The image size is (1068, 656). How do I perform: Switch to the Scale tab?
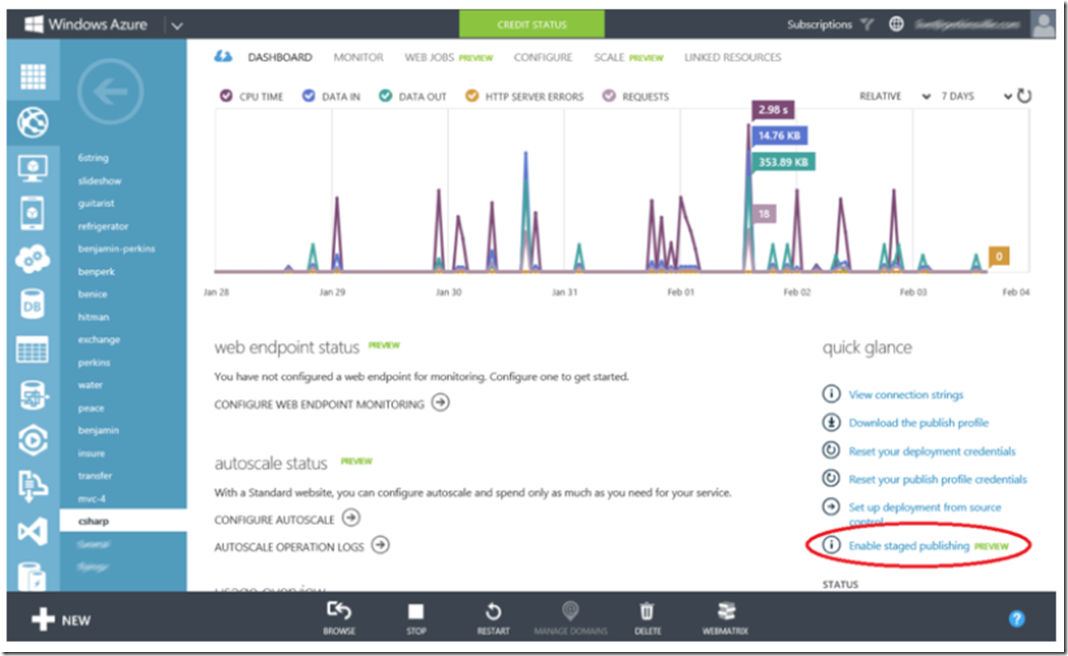point(628,57)
